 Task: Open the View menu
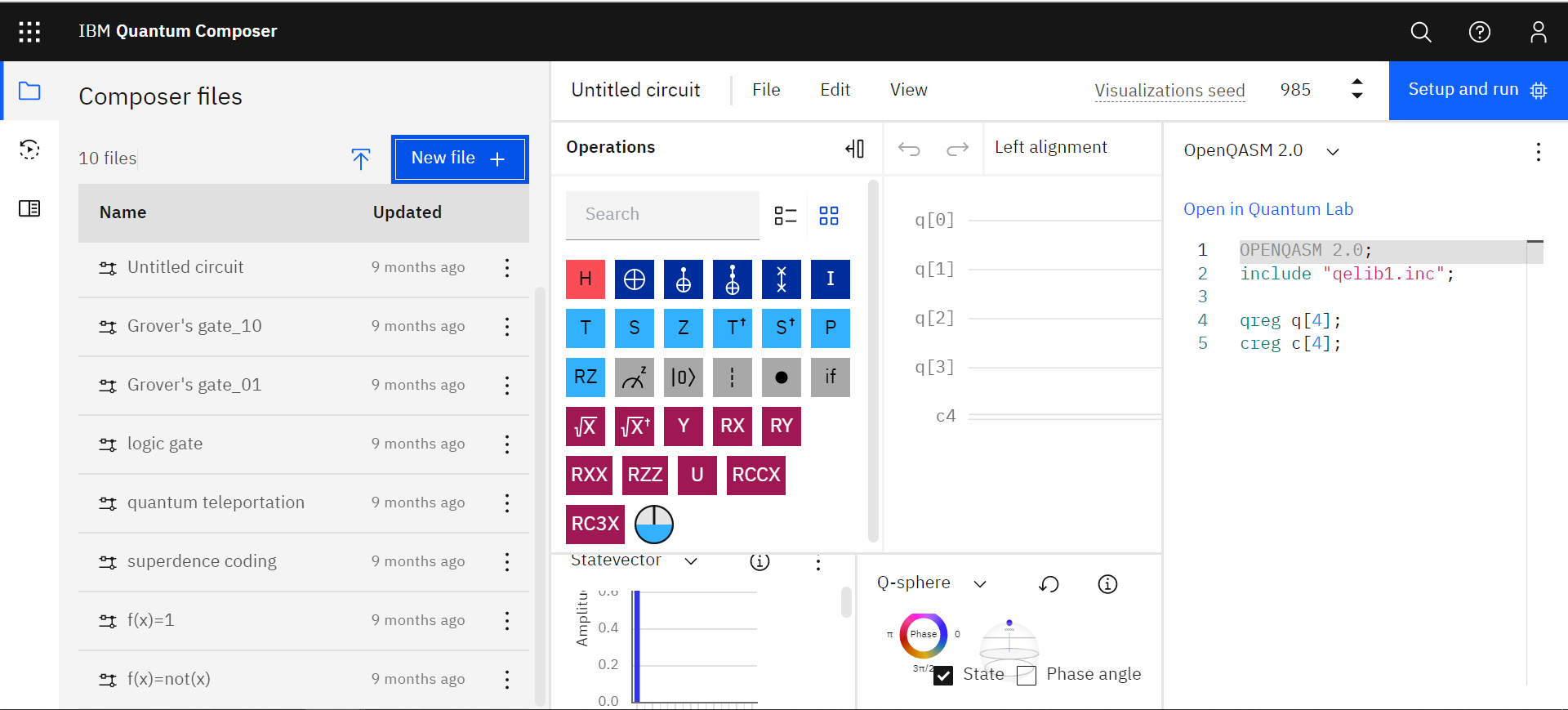(x=909, y=90)
